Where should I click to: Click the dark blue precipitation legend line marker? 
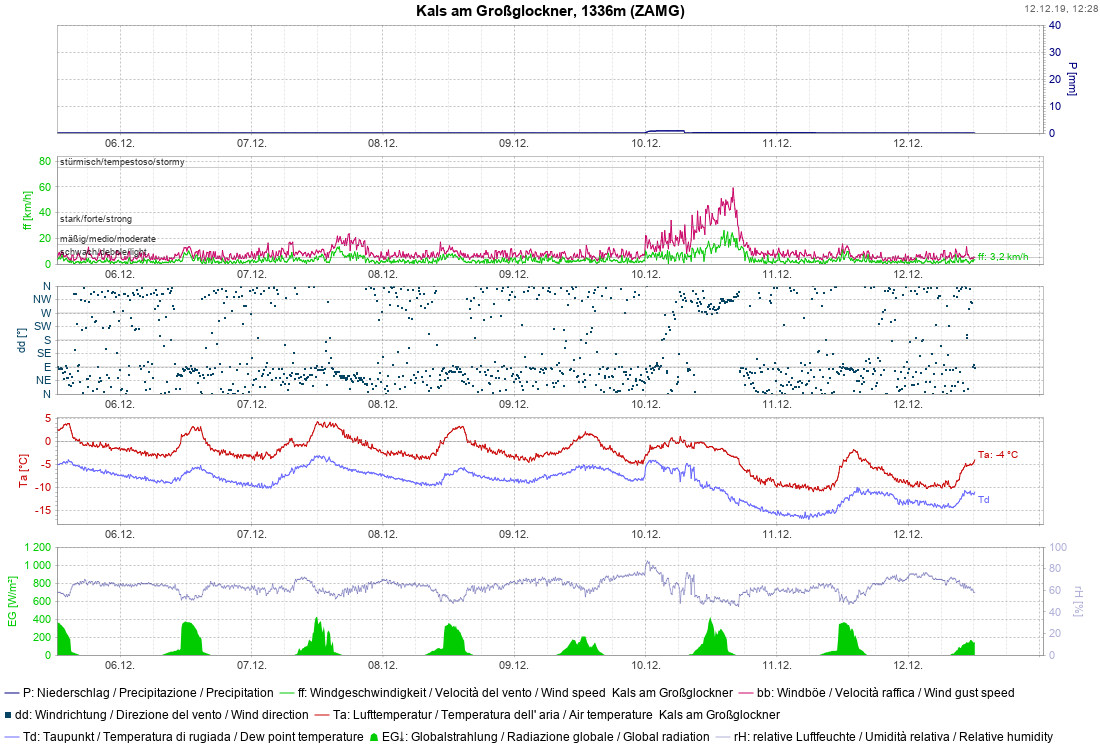click(x=12, y=692)
